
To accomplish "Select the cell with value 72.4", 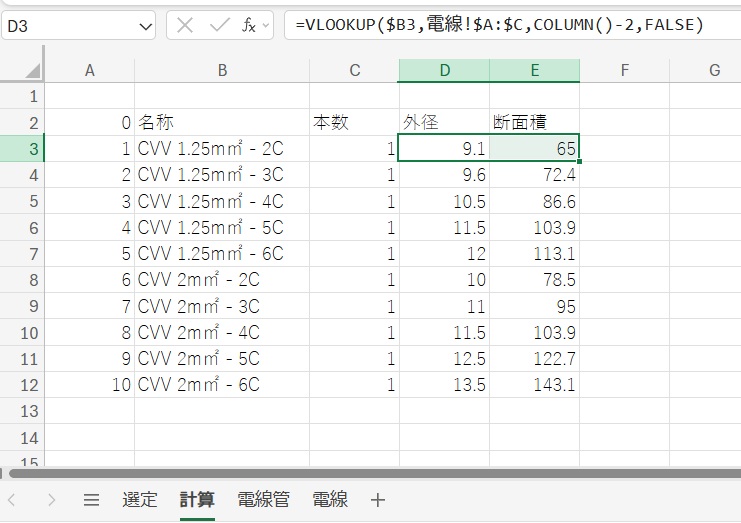I will (x=534, y=175).
